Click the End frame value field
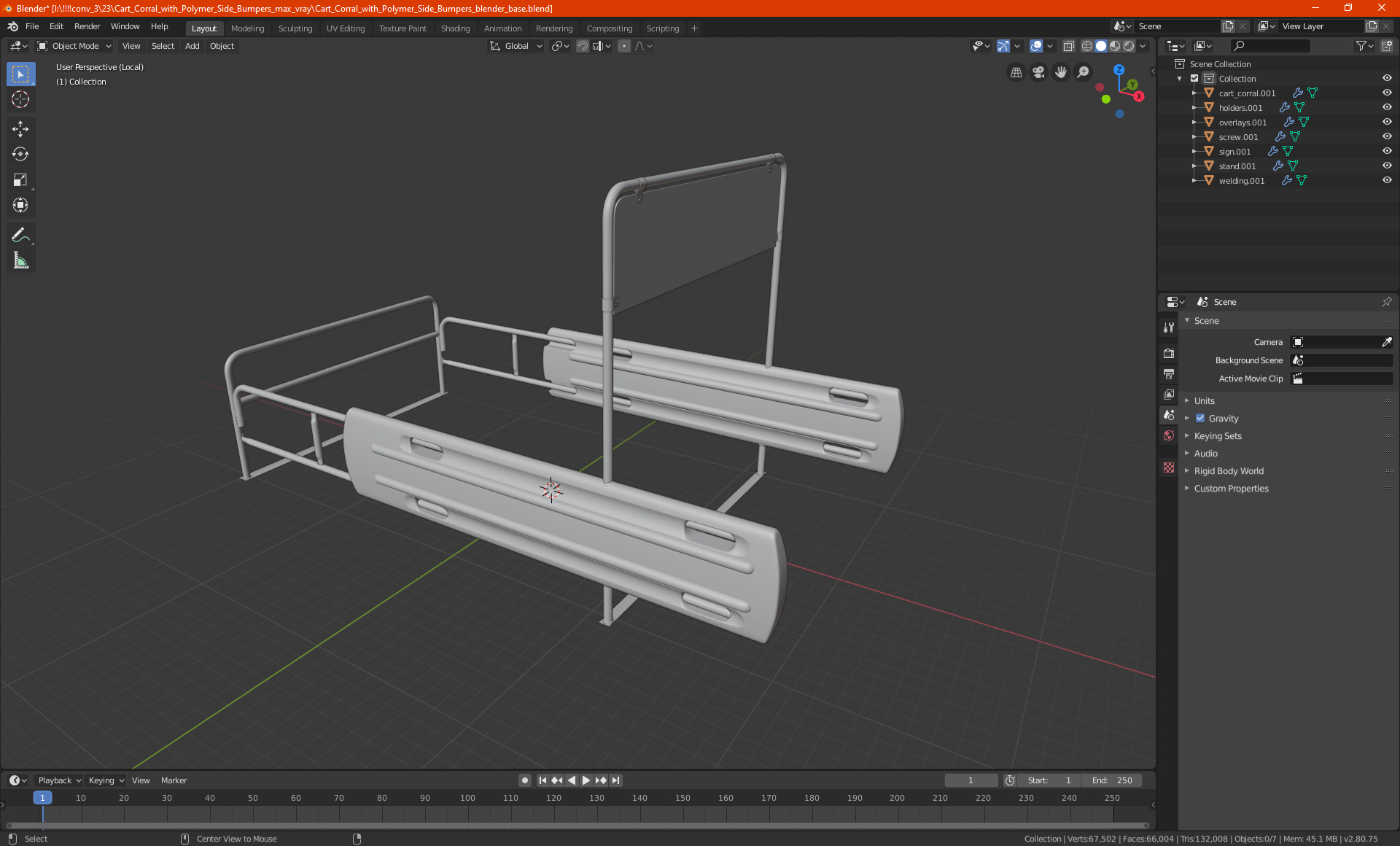The width and height of the screenshot is (1400, 846). point(1112,780)
